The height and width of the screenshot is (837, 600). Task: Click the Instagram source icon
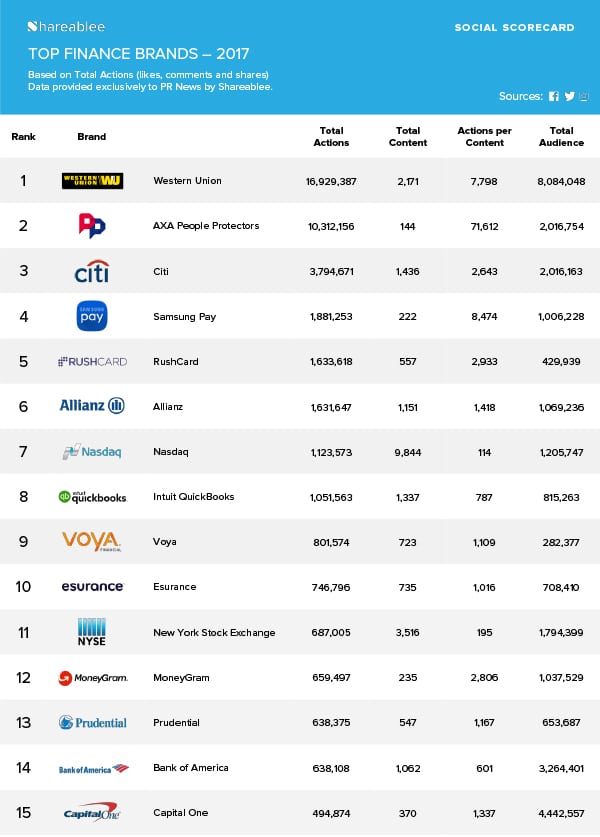[584, 96]
